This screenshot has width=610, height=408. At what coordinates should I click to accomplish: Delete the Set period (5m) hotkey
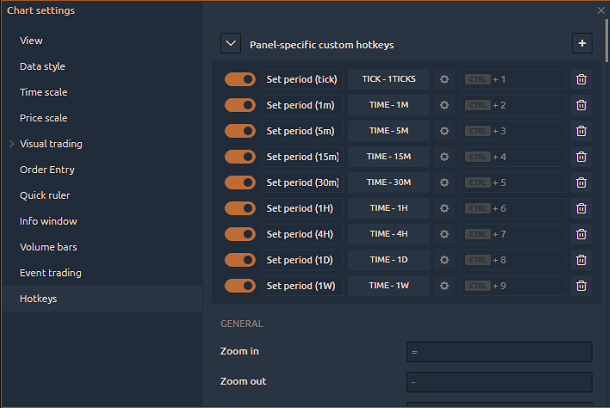point(581,131)
